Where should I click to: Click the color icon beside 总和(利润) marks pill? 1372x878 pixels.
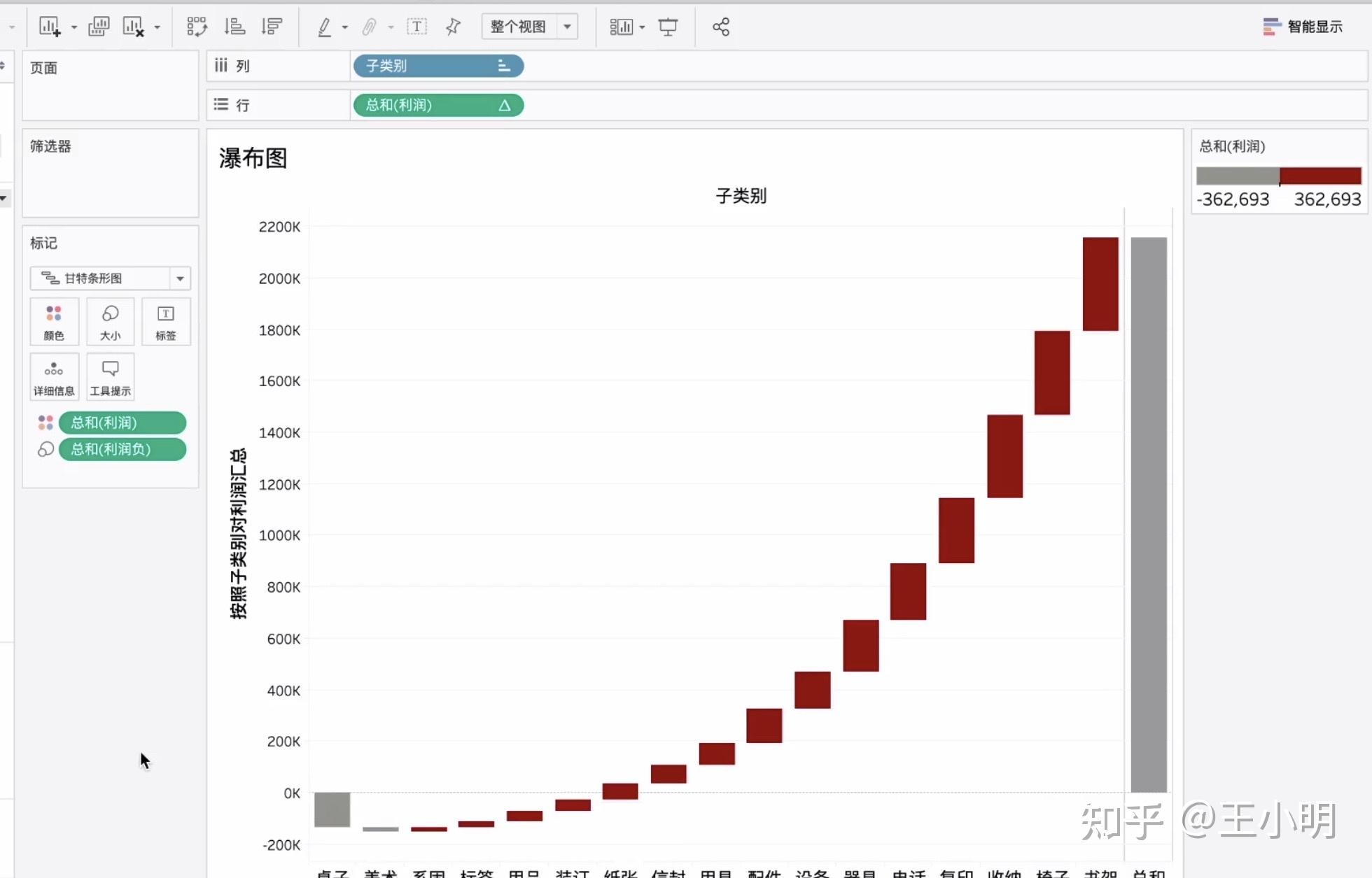(x=45, y=423)
